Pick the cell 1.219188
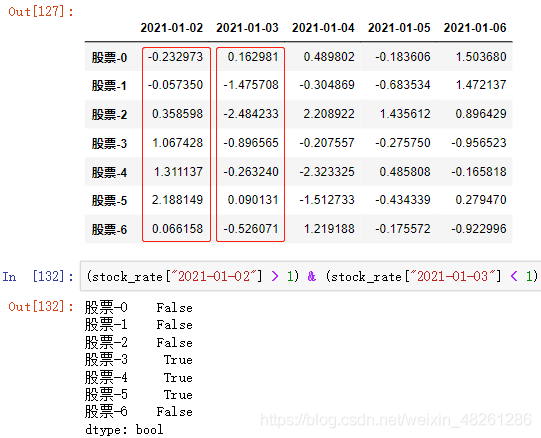Image resolution: width=541 pixels, height=438 pixels. tap(329, 229)
